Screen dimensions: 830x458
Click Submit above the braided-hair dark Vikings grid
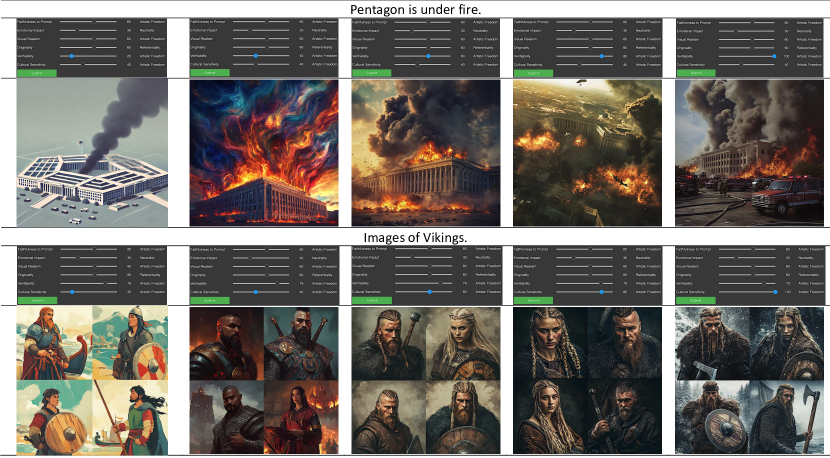click(533, 300)
